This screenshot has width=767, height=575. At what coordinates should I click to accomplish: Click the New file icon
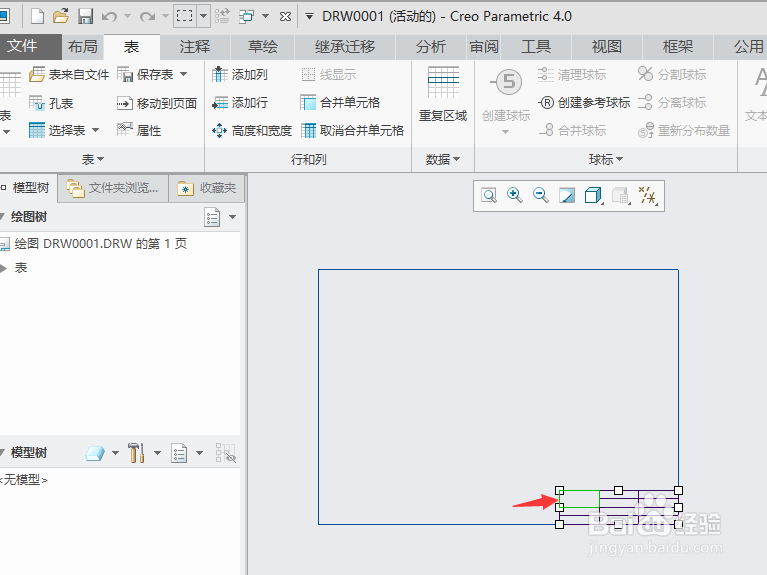point(38,17)
